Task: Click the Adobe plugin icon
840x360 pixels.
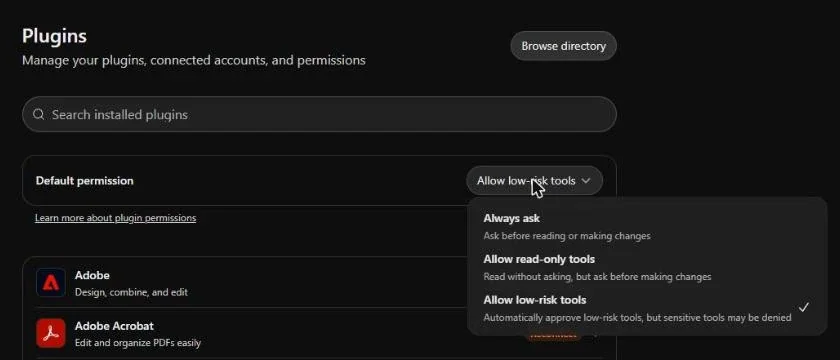Action: [51, 282]
